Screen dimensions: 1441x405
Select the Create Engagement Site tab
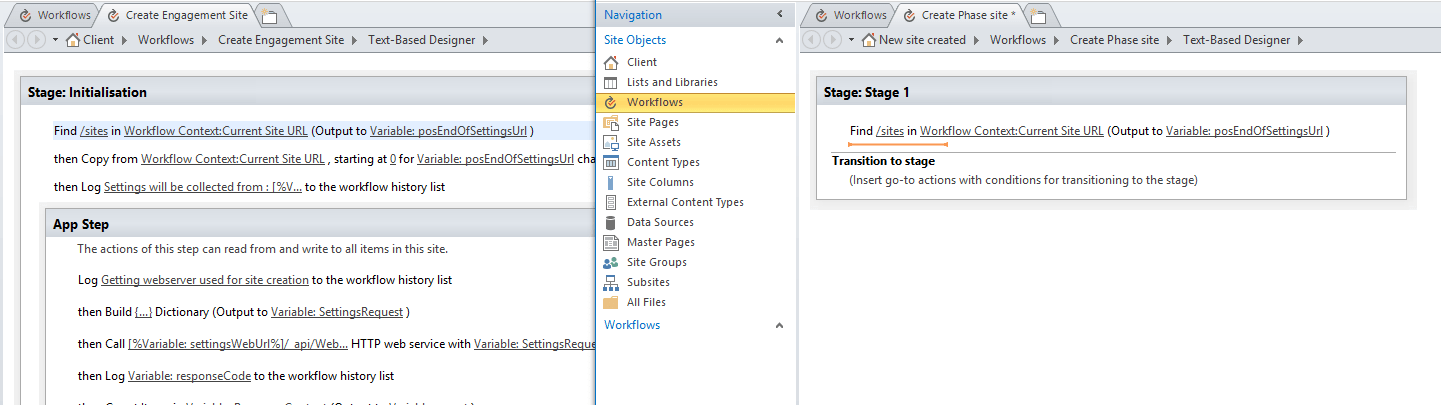(177, 15)
